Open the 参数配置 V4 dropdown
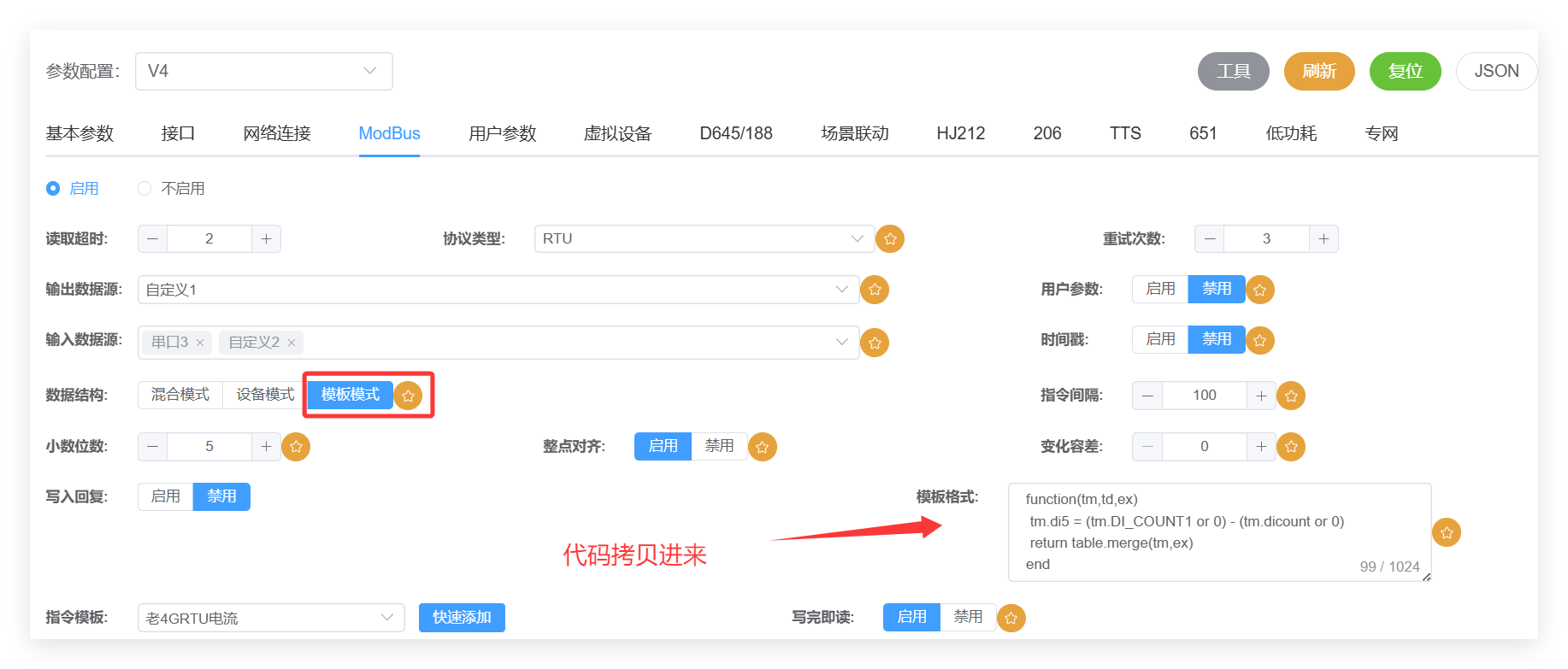The image size is (1568, 669). click(x=264, y=71)
